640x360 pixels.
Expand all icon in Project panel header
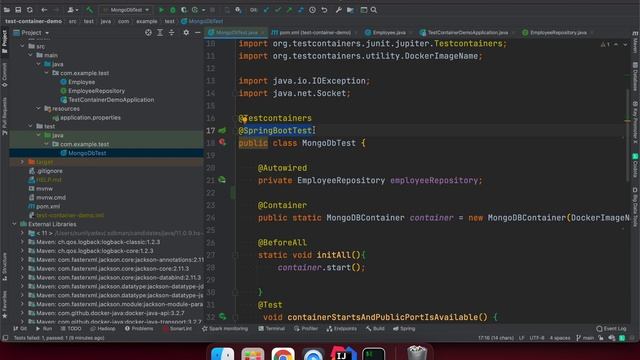point(160,33)
